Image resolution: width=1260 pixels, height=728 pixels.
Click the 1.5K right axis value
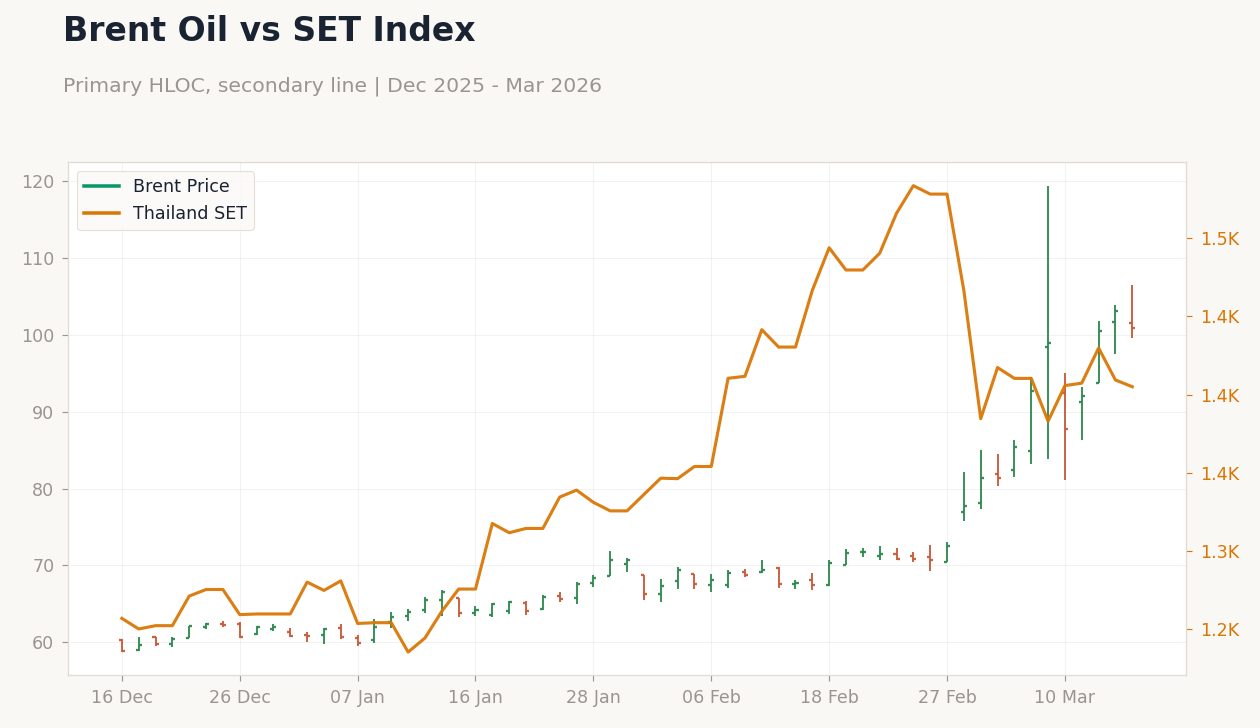pyautogui.click(x=1220, y=239)
